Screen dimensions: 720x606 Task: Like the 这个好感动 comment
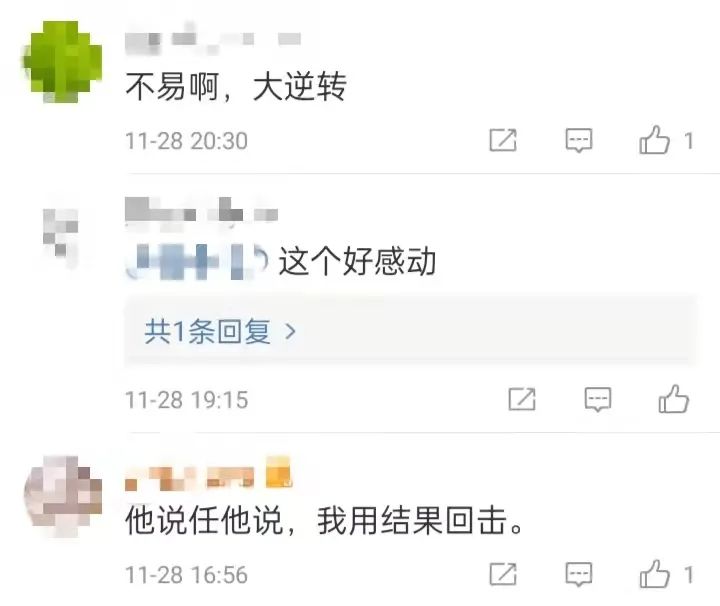674,398
